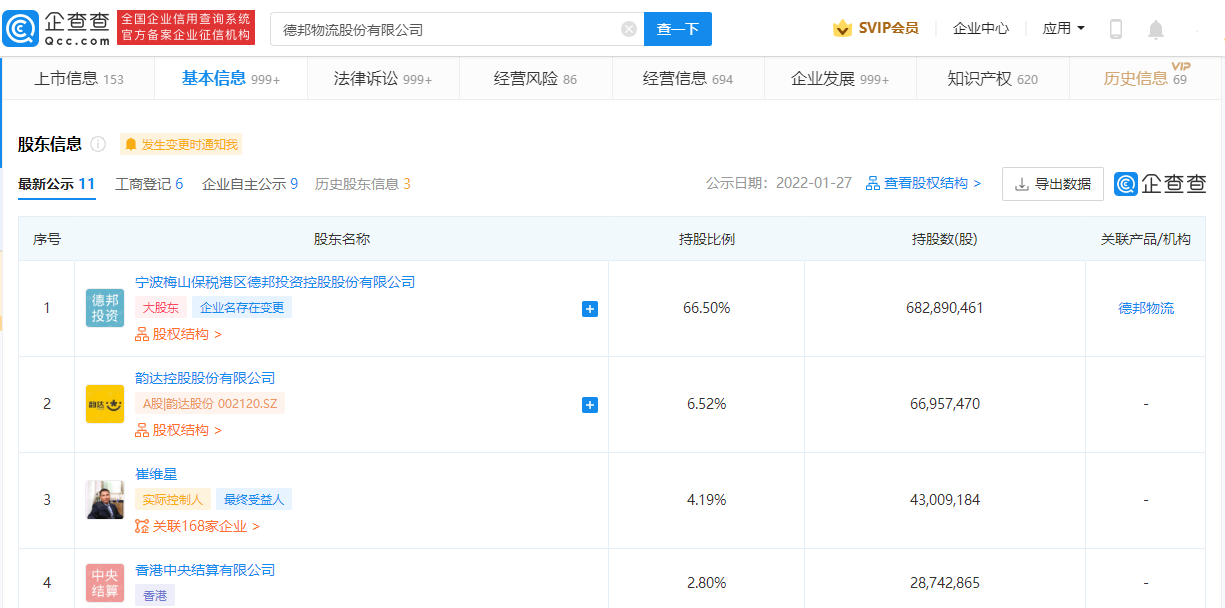Click the 企业名存在变更 tag
Viewport: 1225px width, 608px height.
coord(242,308)
